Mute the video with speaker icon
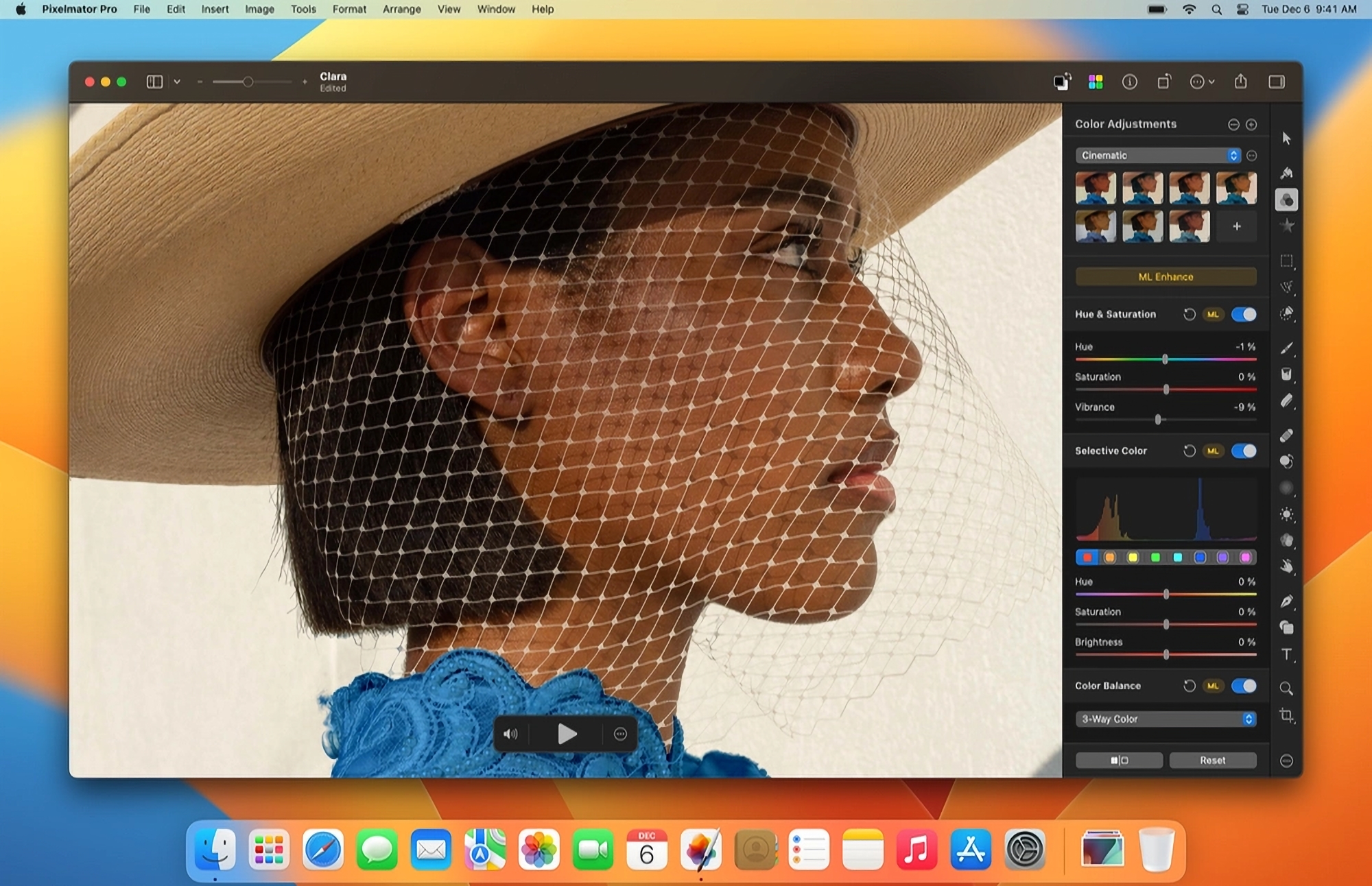 point(510,734)
